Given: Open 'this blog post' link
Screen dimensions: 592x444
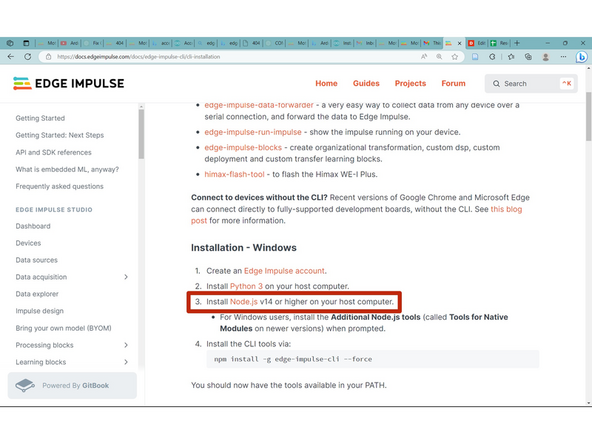Looking at the screenshot, I should pyautogui.click(x=506, y=209).
